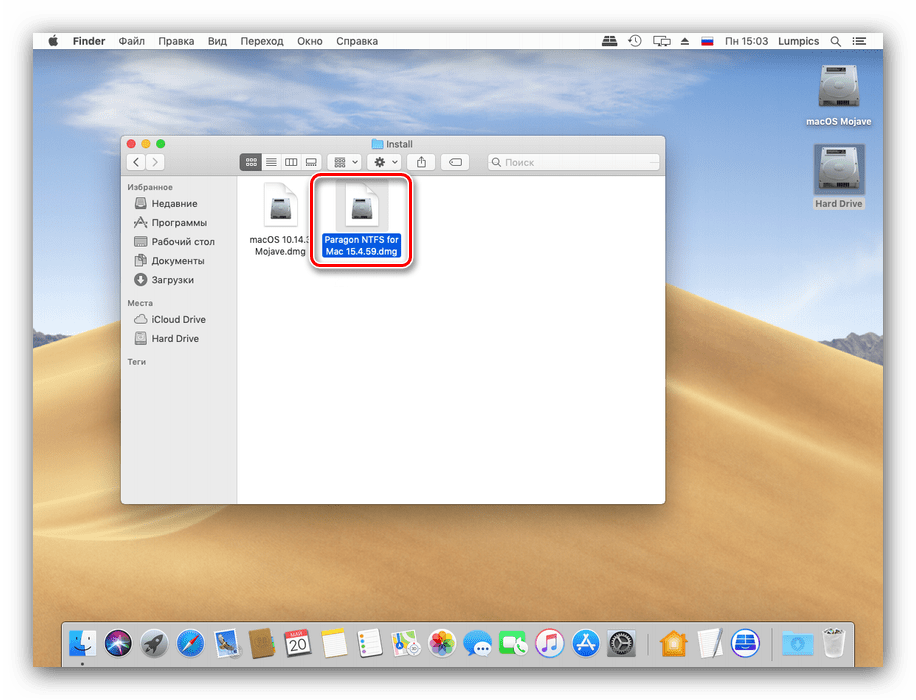916x700 pixels.
Task: Click the Lumpics user name in menu bar
Action: point(799,41)
